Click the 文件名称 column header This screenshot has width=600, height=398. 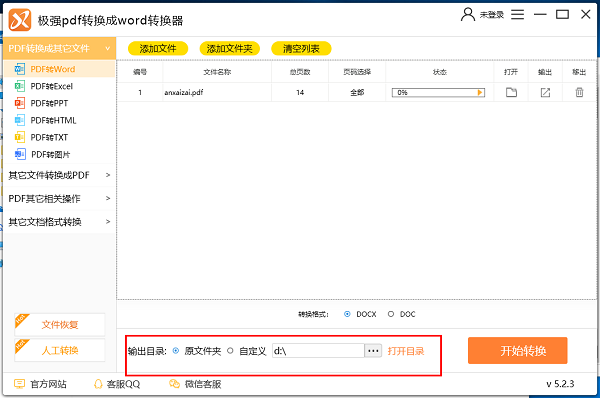217,72
